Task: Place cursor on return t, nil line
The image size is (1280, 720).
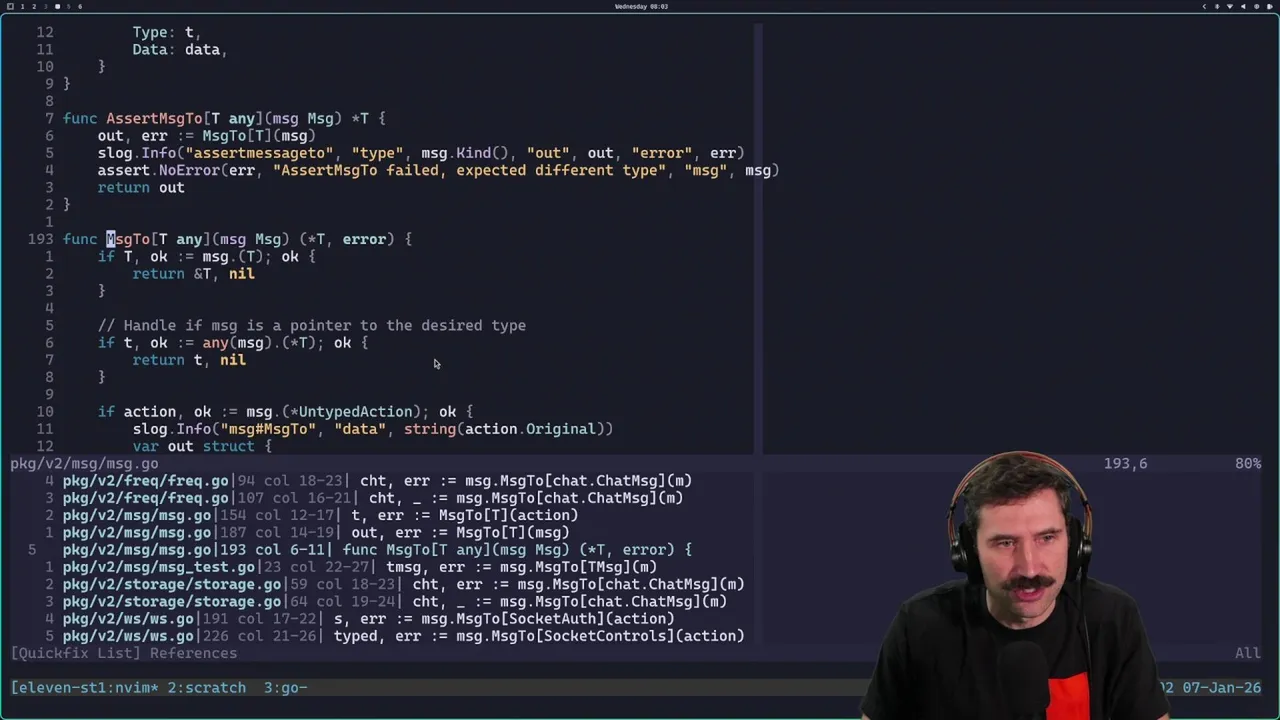Action: click(189, 360)
